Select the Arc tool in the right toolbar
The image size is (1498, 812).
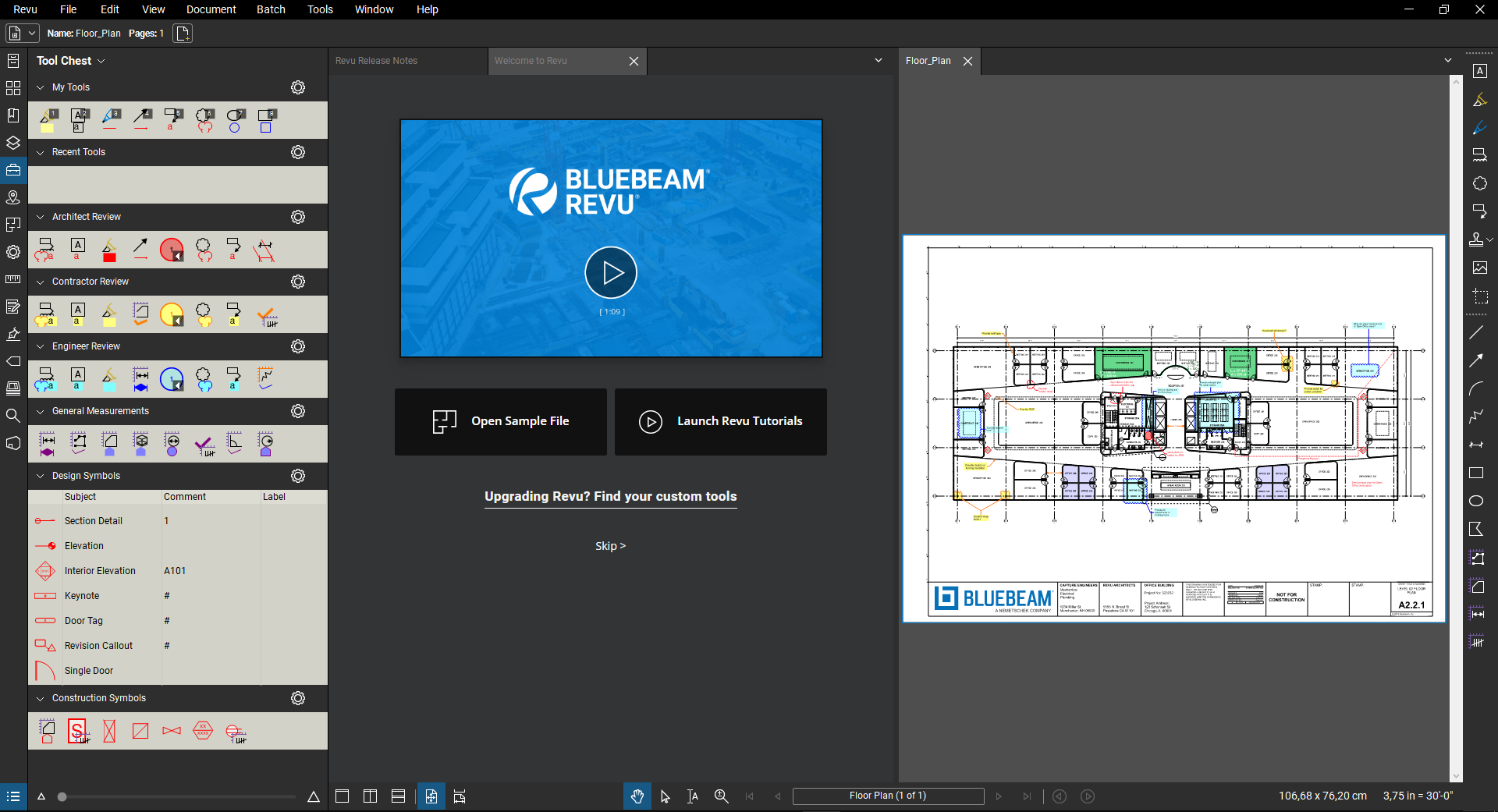[x=1476, y=388]
